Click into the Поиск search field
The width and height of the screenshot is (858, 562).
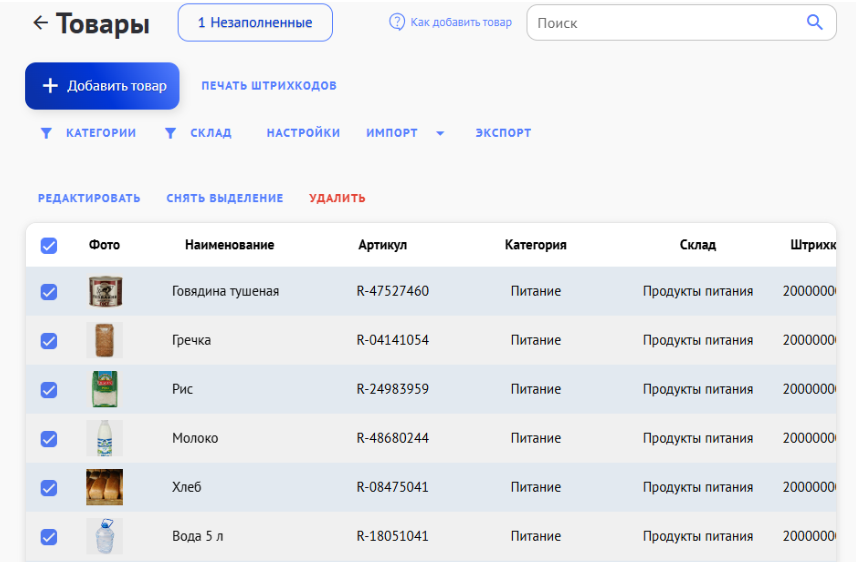click(x=665, y=23)
